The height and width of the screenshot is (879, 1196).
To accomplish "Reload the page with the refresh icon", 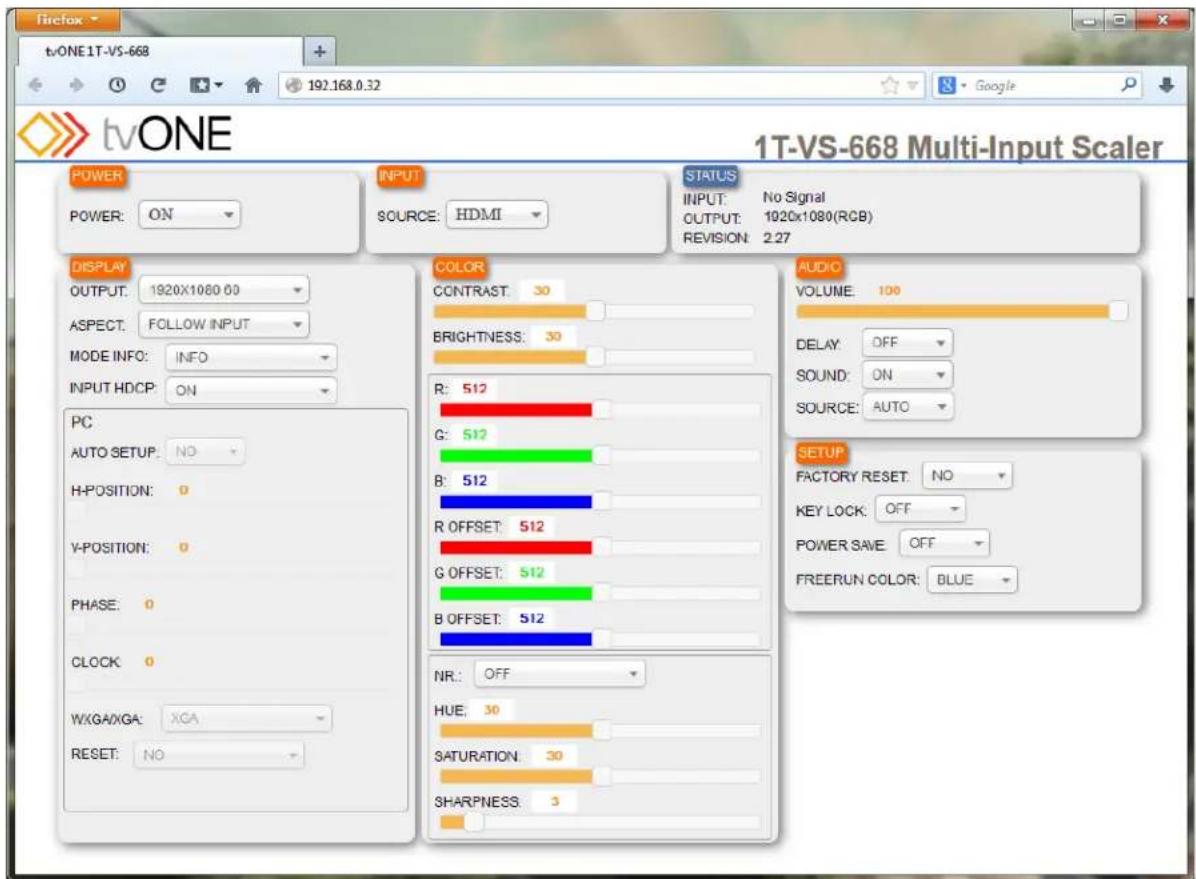I will click(158, 85).
